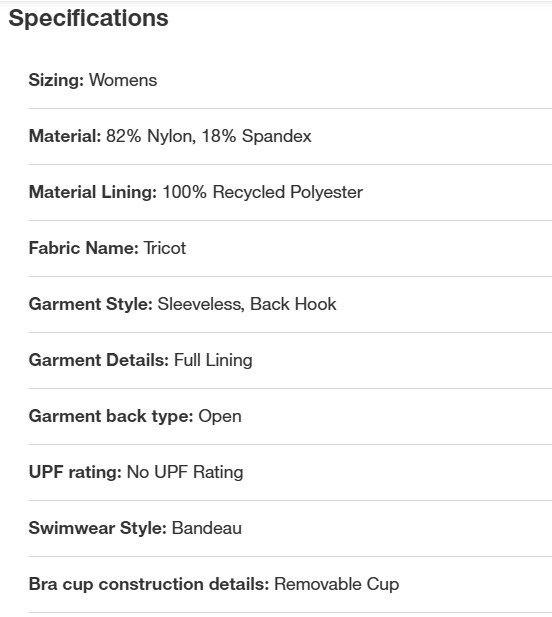Image resolution: width=552 pixels, height=617 pixels.
Task: Click the Tricot fabric value
Action: click(165, 248)
